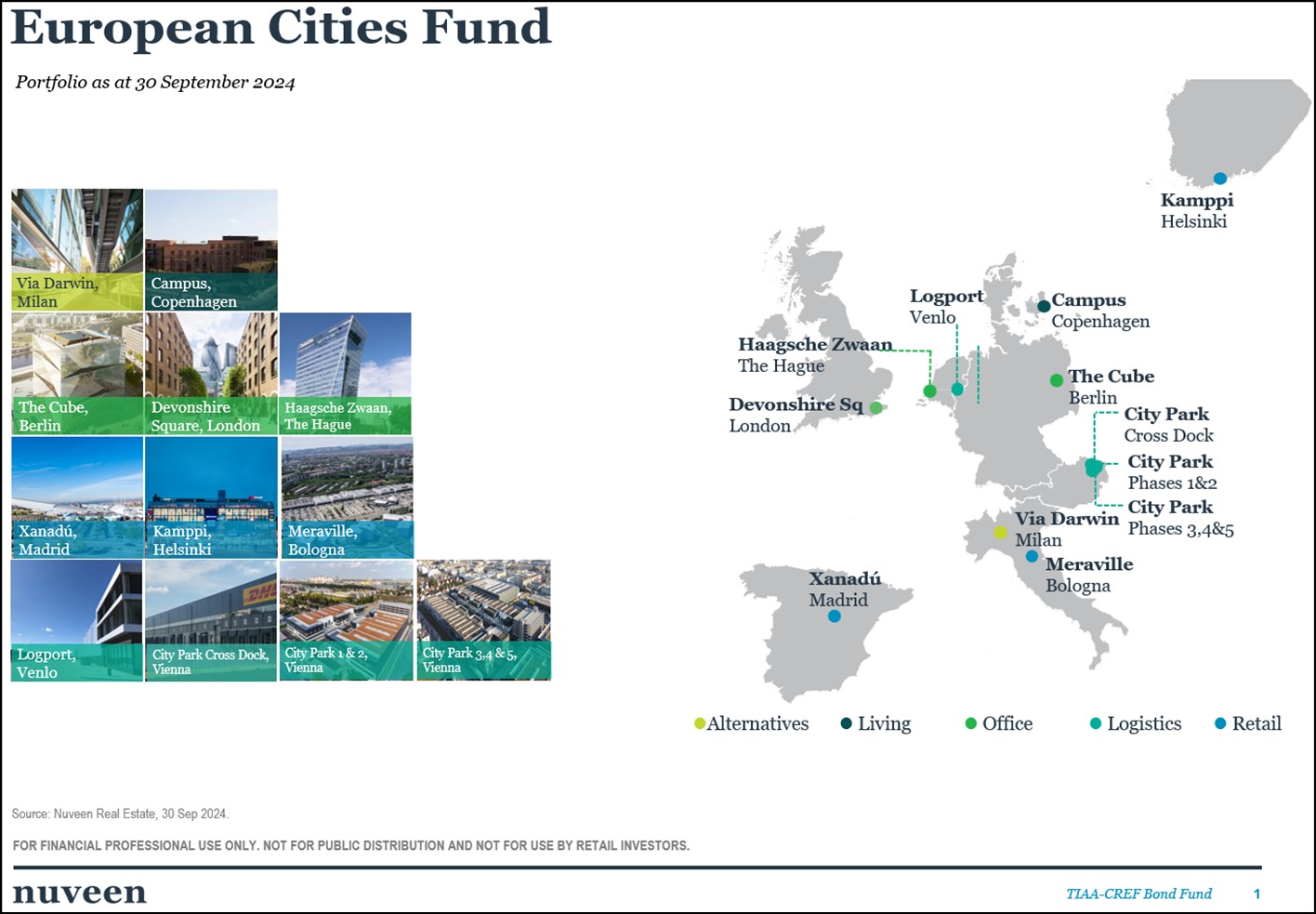The image size is (1316, 914).
Task: Click the "Alternatives" legend text
Action: 757,723
